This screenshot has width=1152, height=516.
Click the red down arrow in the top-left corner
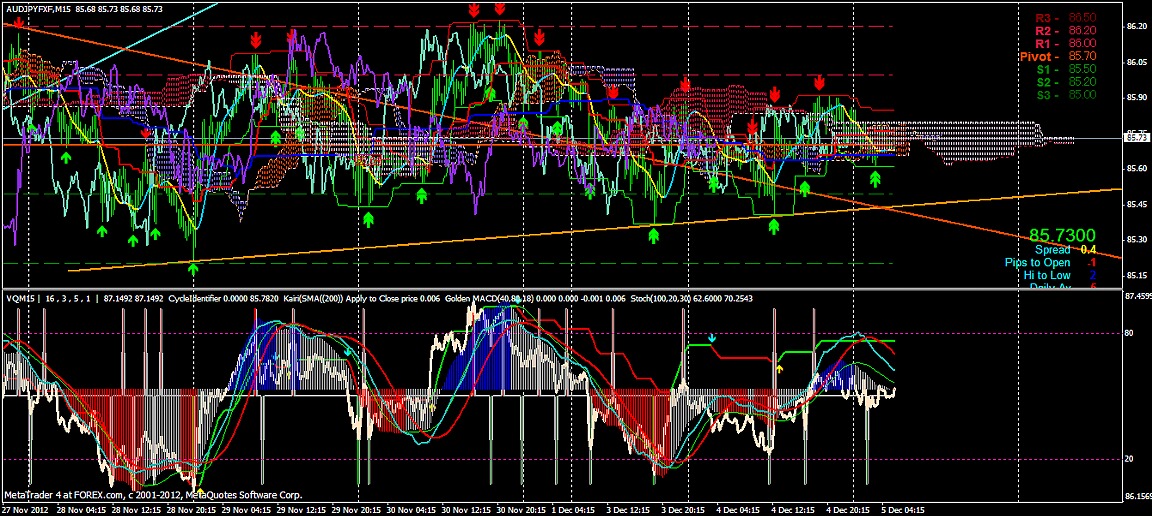point(19,23)
